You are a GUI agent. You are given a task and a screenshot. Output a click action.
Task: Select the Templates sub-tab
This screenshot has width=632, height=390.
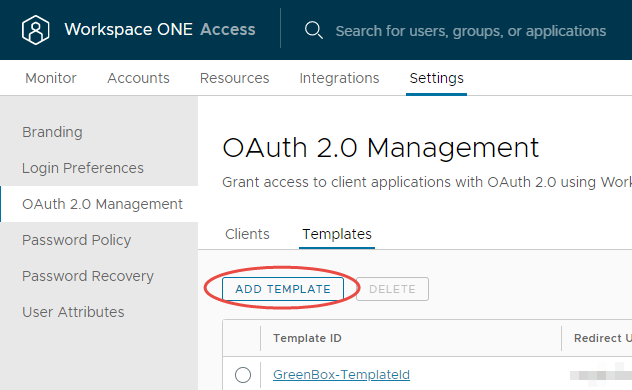pos(337,234)
